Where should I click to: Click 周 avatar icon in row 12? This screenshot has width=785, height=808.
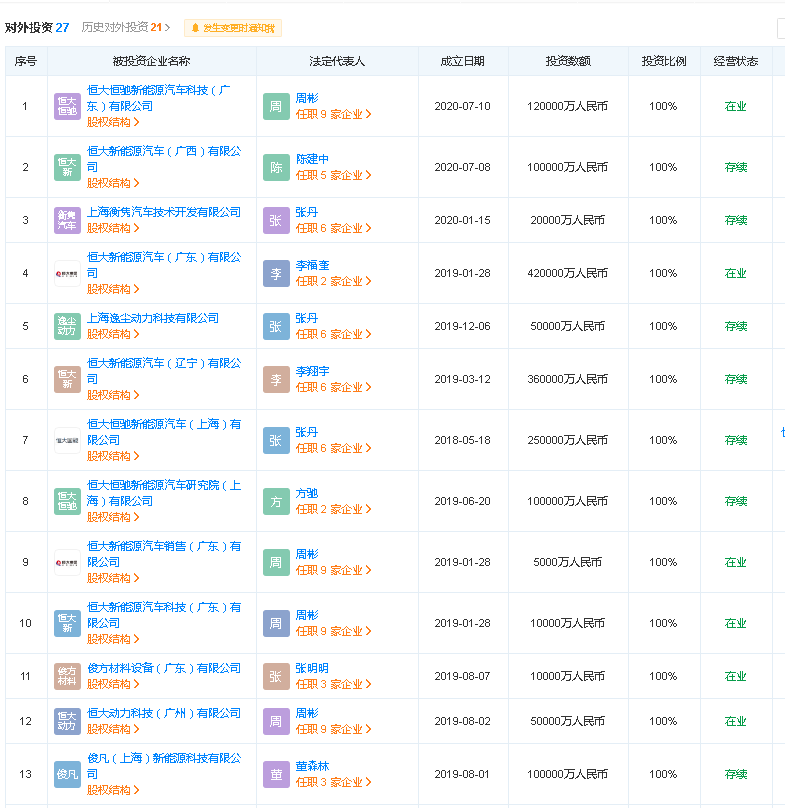[276, 721]
